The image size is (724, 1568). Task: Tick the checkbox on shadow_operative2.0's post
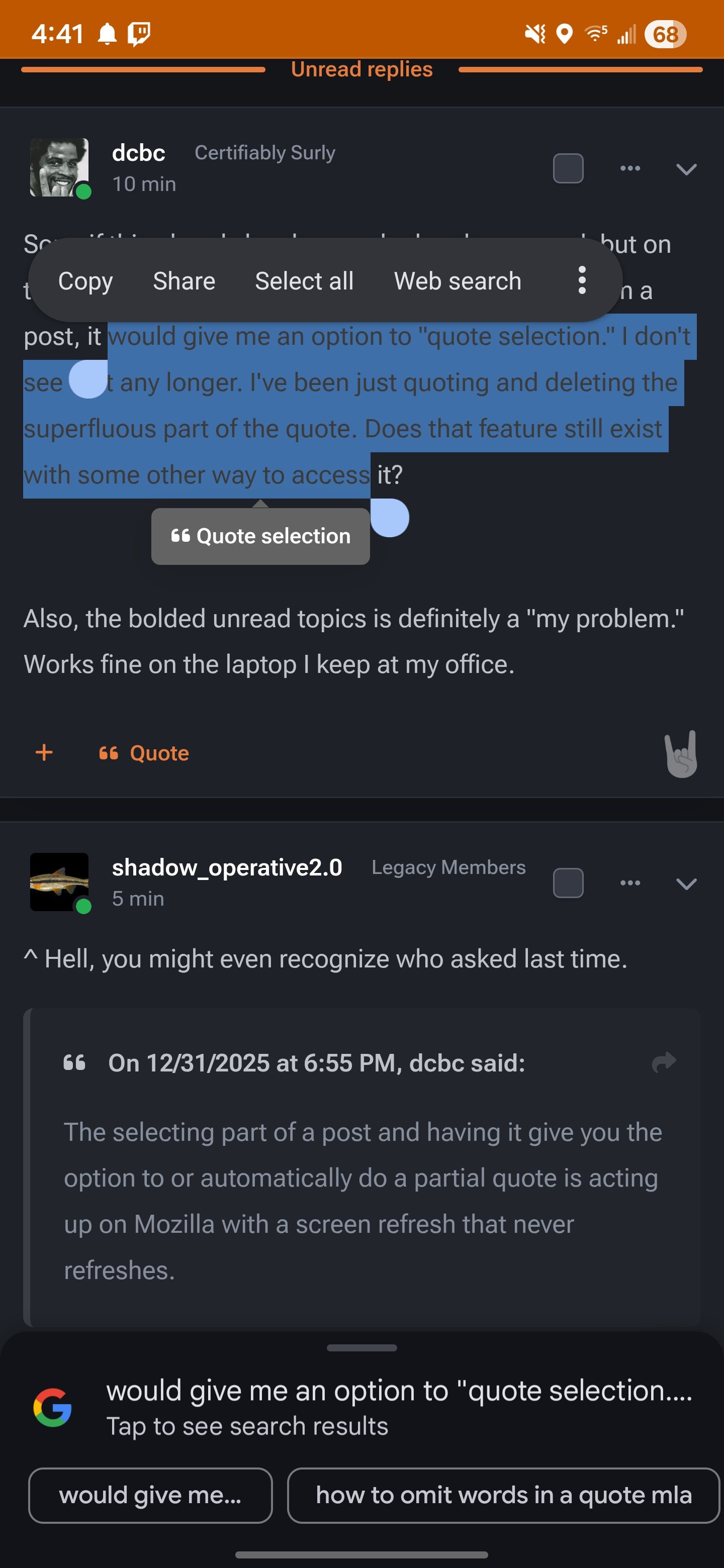pyautogui.click(x=568, y=883)
